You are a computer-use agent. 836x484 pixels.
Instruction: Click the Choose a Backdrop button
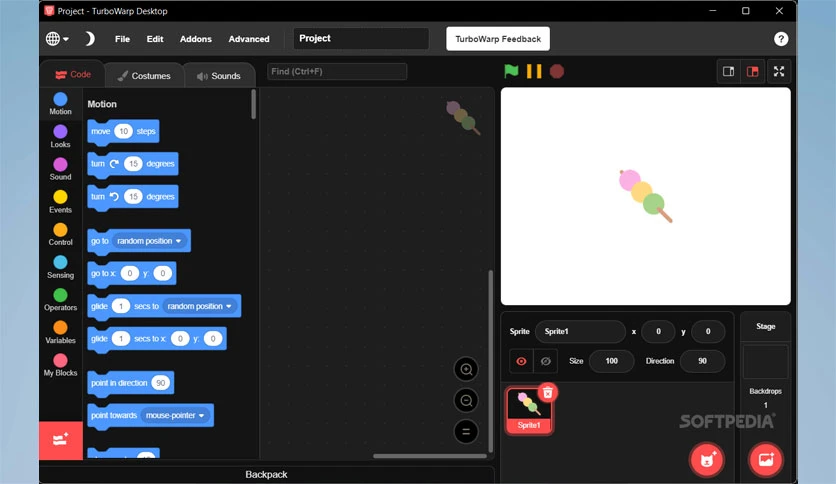[766, 459]
